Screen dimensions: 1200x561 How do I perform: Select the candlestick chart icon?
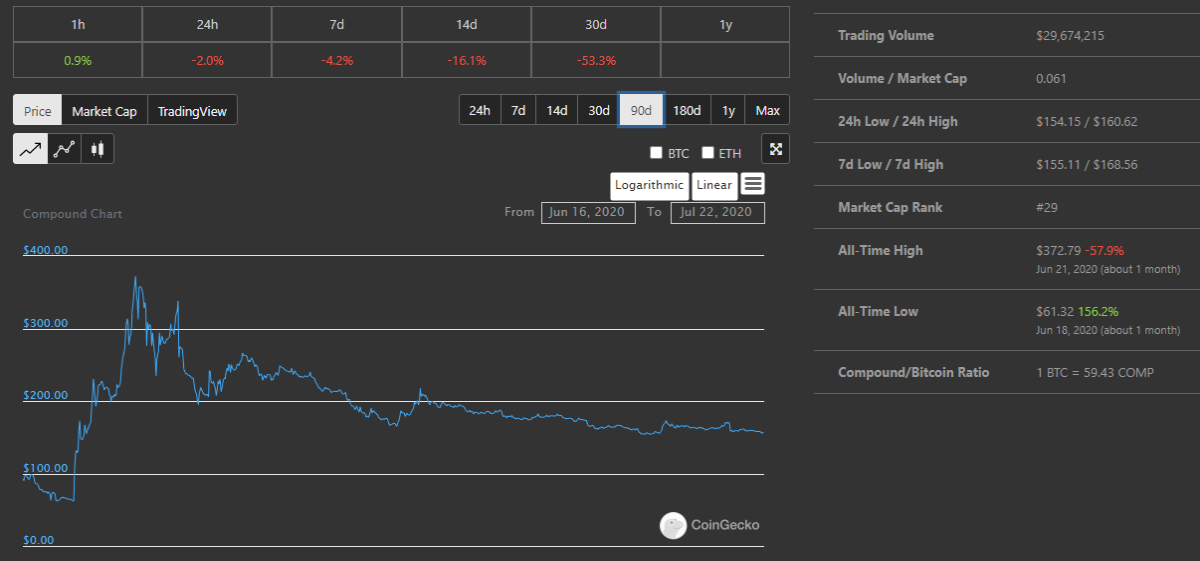coord(97,149)
